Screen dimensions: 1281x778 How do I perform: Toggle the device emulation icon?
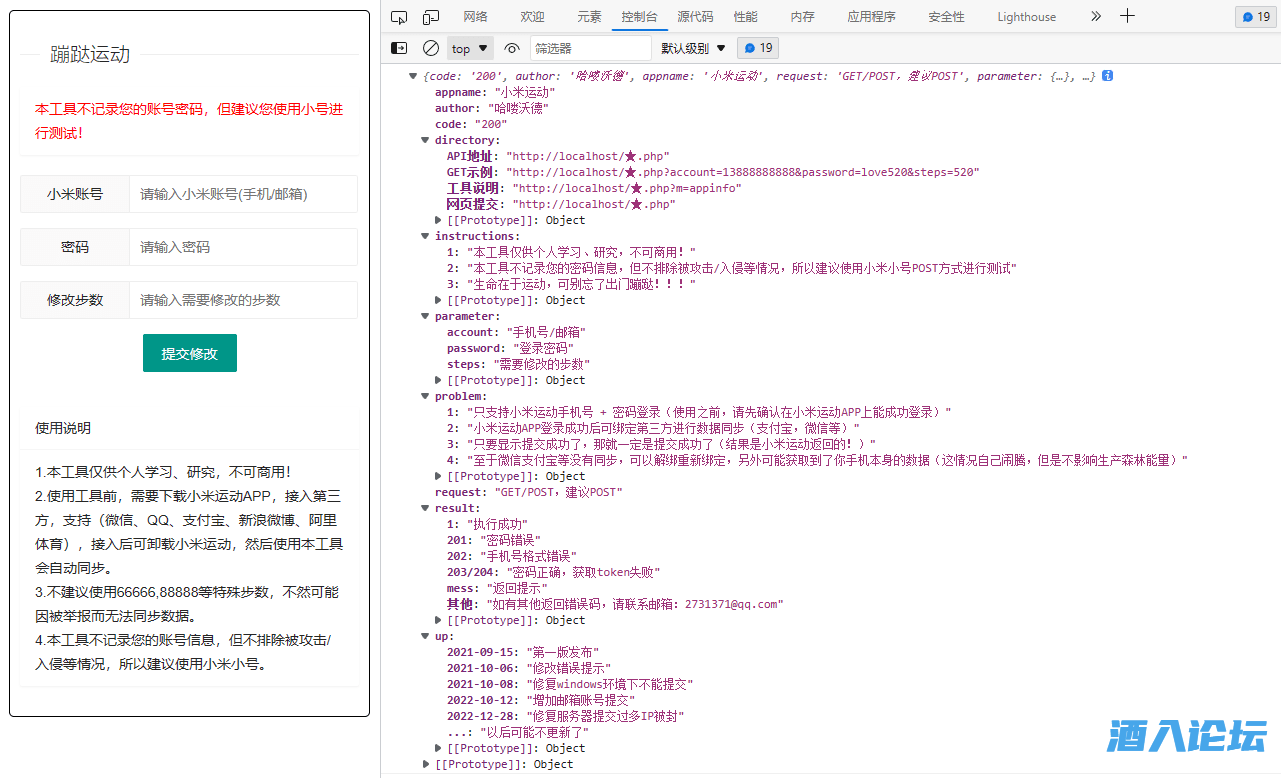click(x=431, y=16)
